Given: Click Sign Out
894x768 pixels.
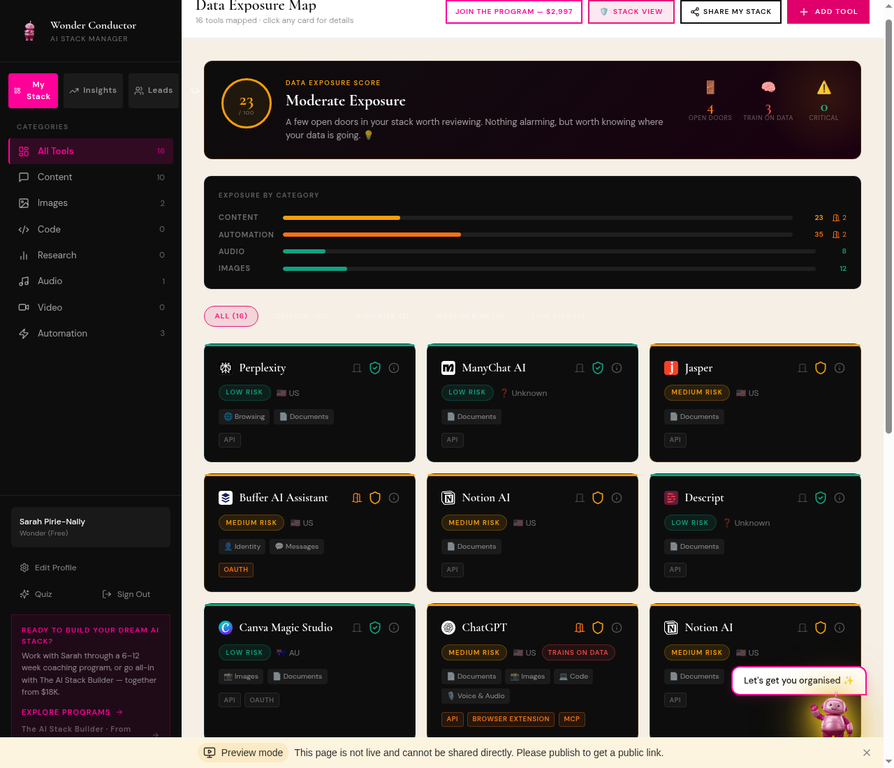Looking at the screenshot, I should [126, 594].
